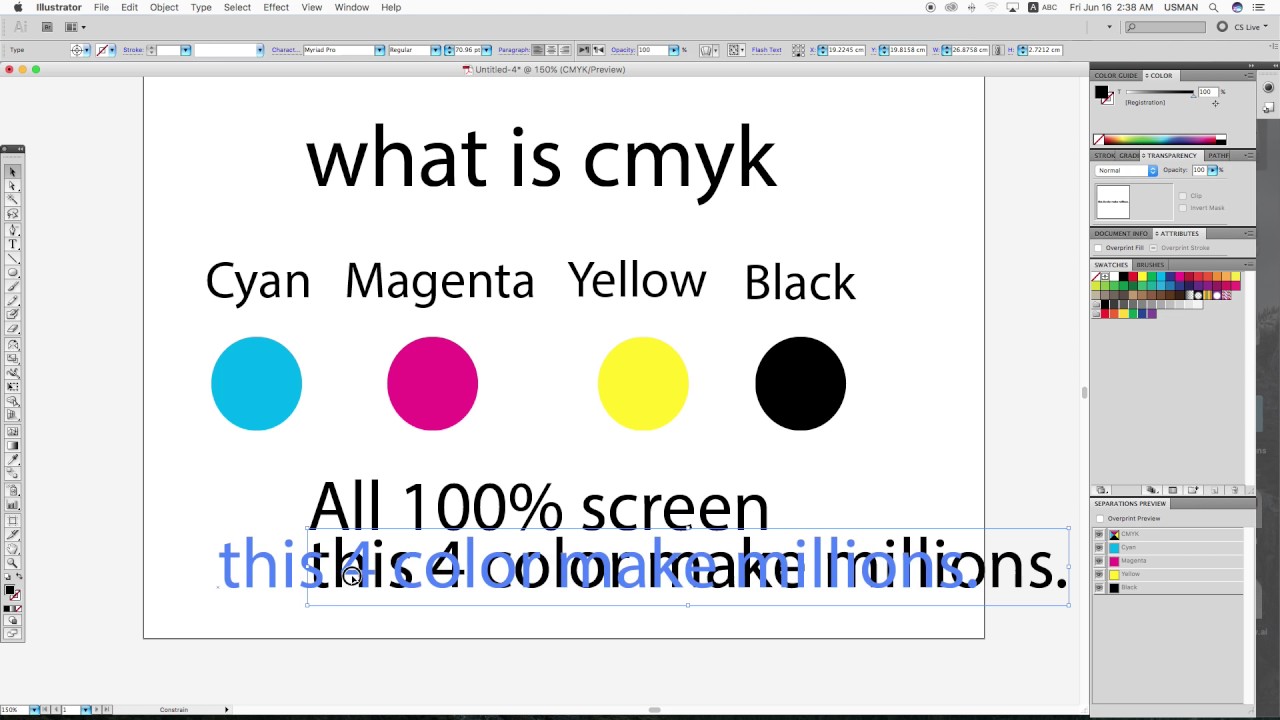Open the Myriad Pro font dropdown

pos(379,50)
